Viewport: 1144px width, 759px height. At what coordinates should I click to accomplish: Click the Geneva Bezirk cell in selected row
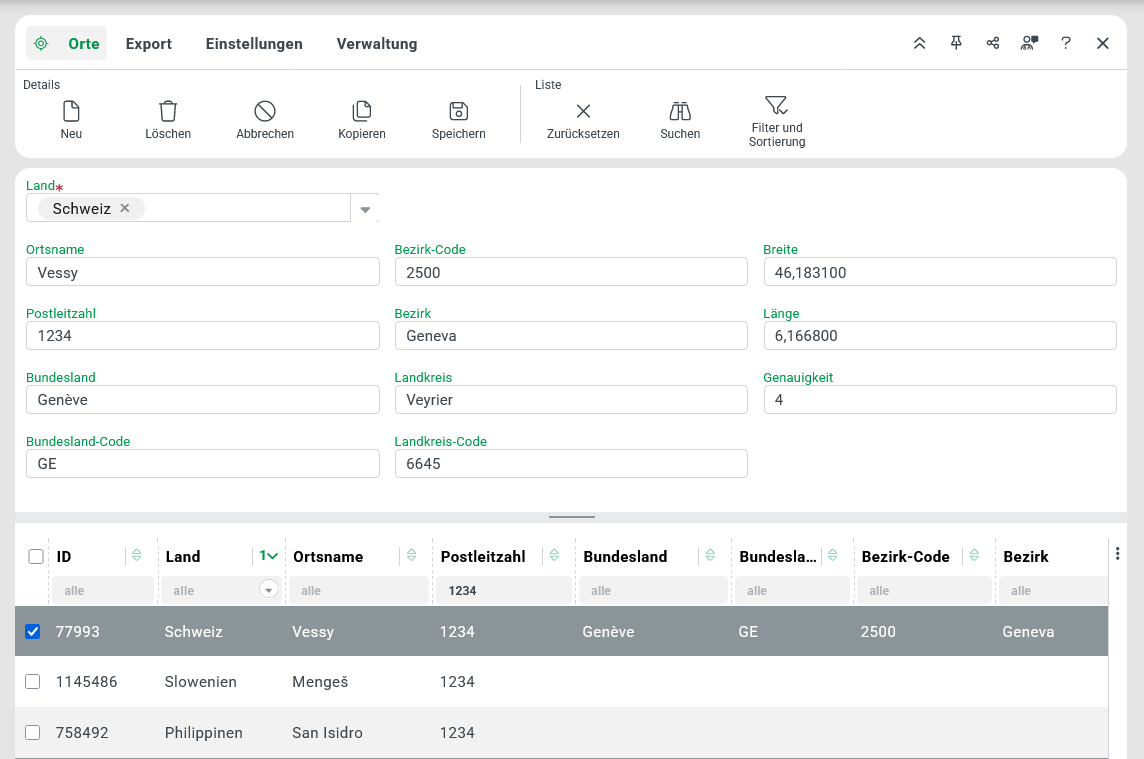pyautogui.click(x=1028, y=632)
